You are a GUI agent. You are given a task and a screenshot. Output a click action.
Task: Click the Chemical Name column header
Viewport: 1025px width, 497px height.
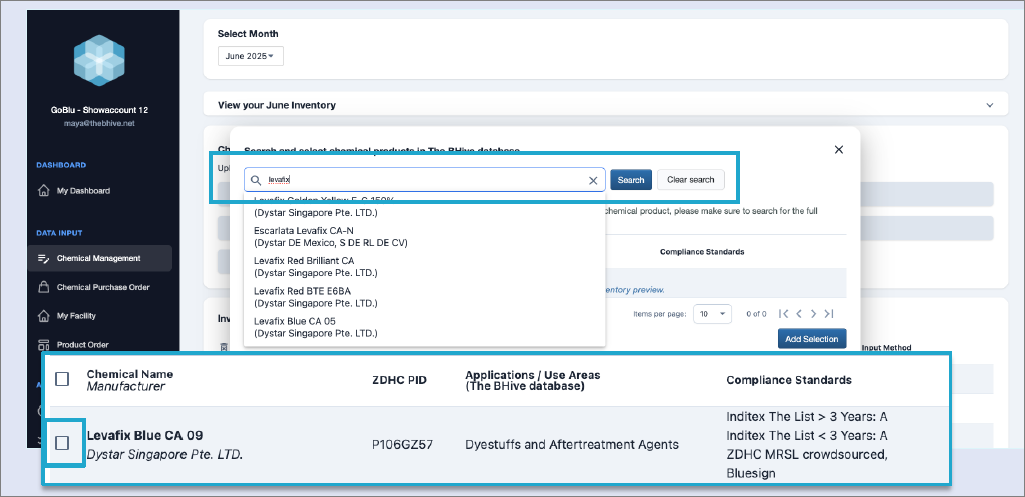tap(130, 374)
